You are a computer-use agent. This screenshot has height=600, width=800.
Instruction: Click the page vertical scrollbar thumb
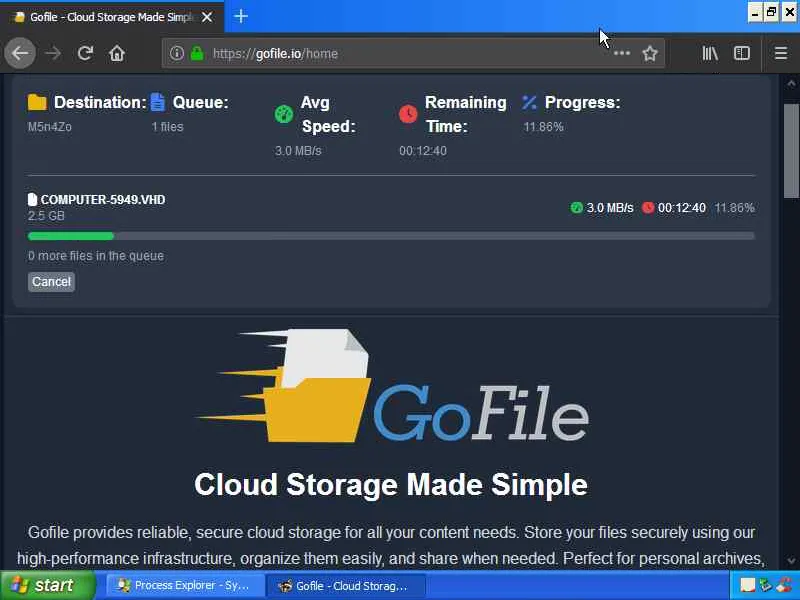[x=791, y=151]
